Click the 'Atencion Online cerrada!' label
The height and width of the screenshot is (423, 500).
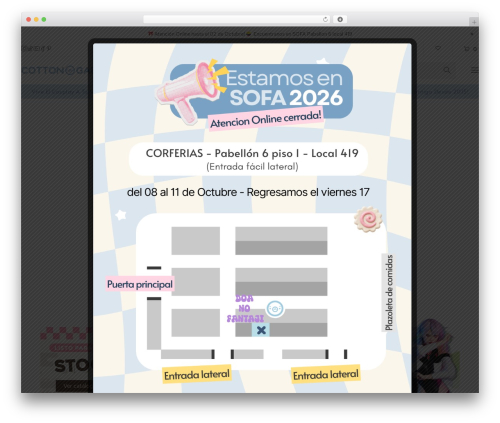point(266,119)
